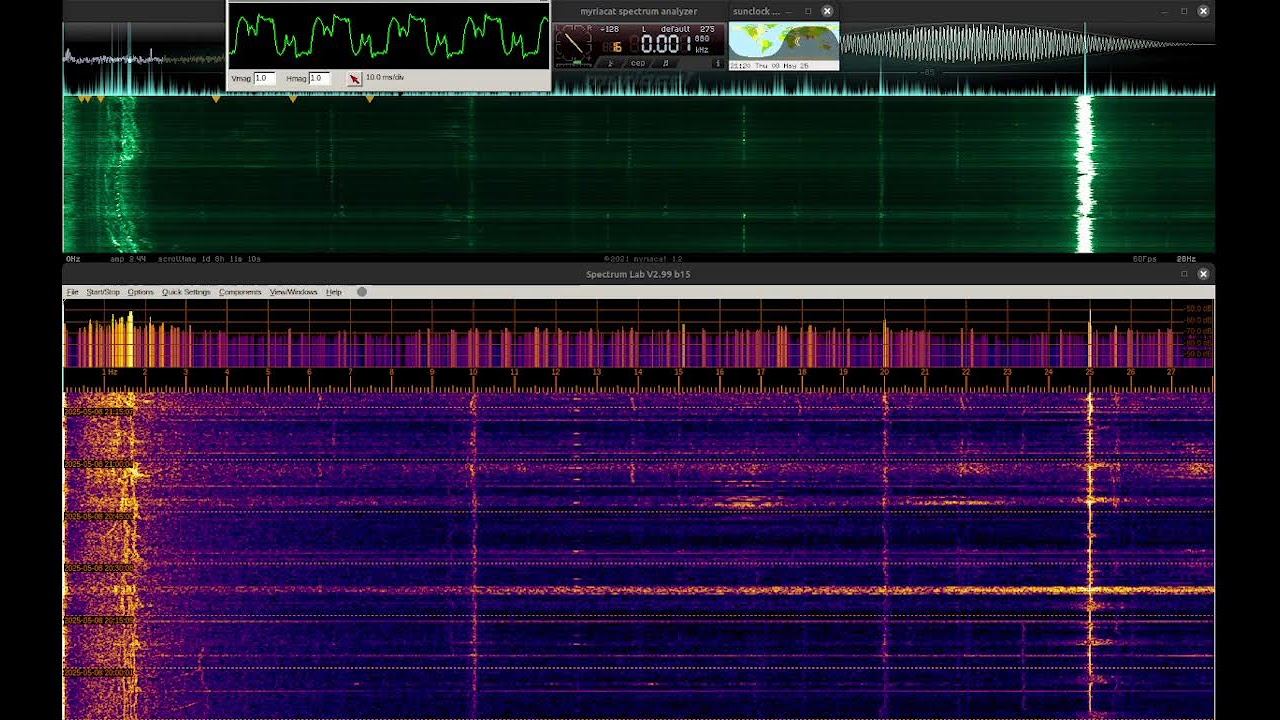Maximize the Spectrum Lab window

tap(1184, 274)
